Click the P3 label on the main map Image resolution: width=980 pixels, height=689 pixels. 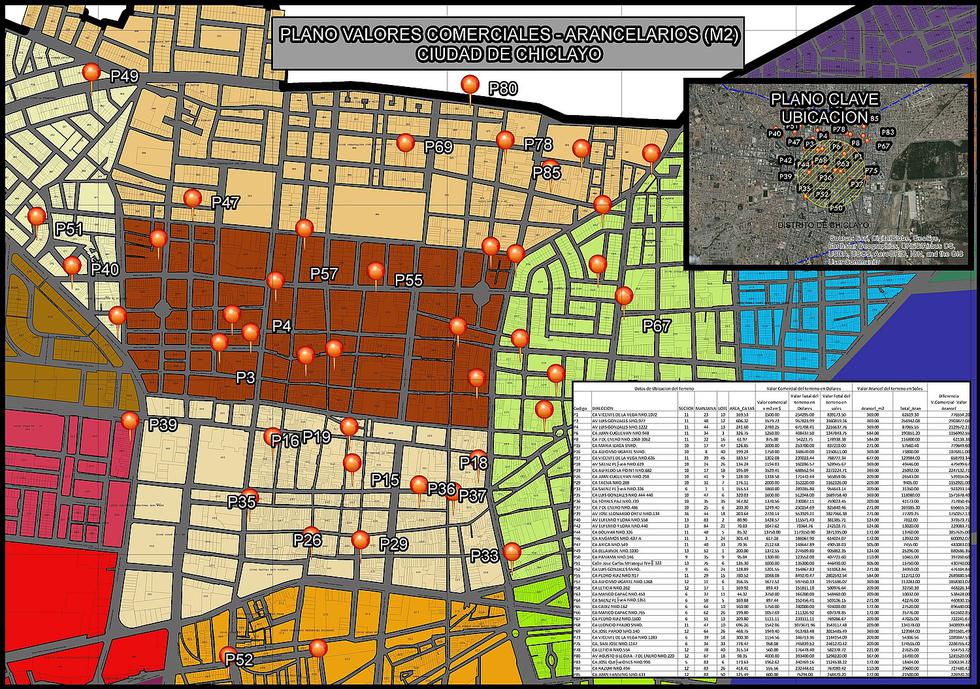click(246, 378)
